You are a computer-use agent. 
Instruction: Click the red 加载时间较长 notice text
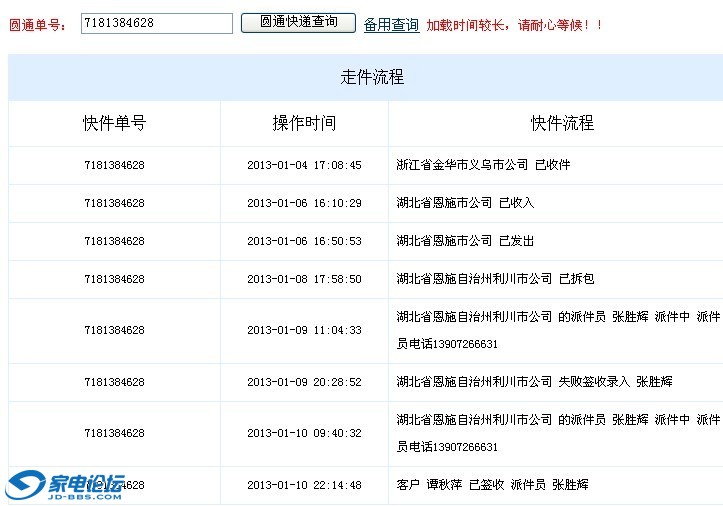pyautogui.click(x=514, y=24)
